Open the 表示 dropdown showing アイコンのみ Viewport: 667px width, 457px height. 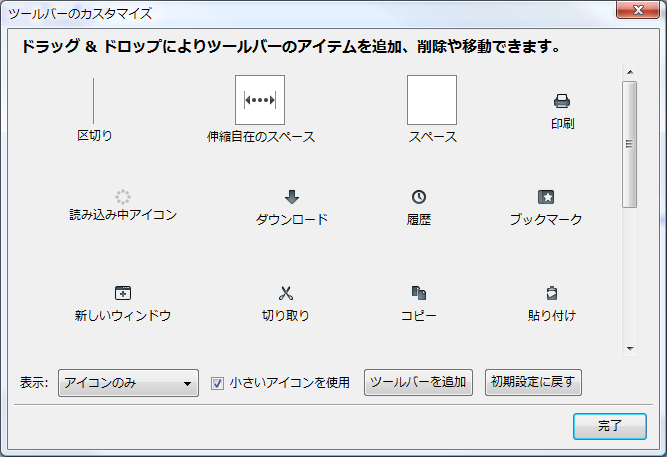pos(128,383)
